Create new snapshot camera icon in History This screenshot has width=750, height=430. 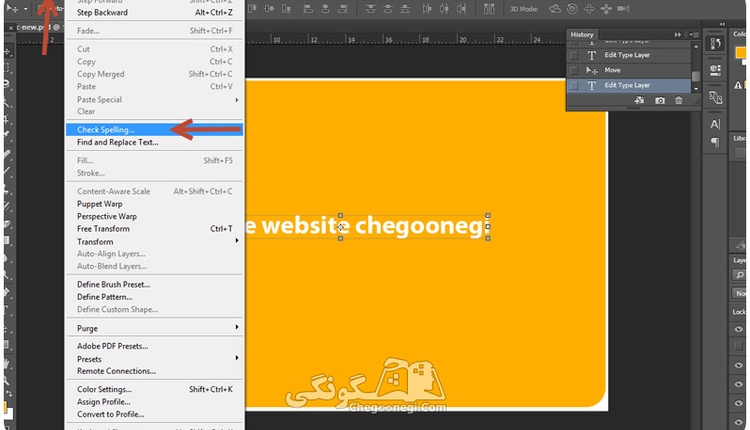tap(660, 100)
